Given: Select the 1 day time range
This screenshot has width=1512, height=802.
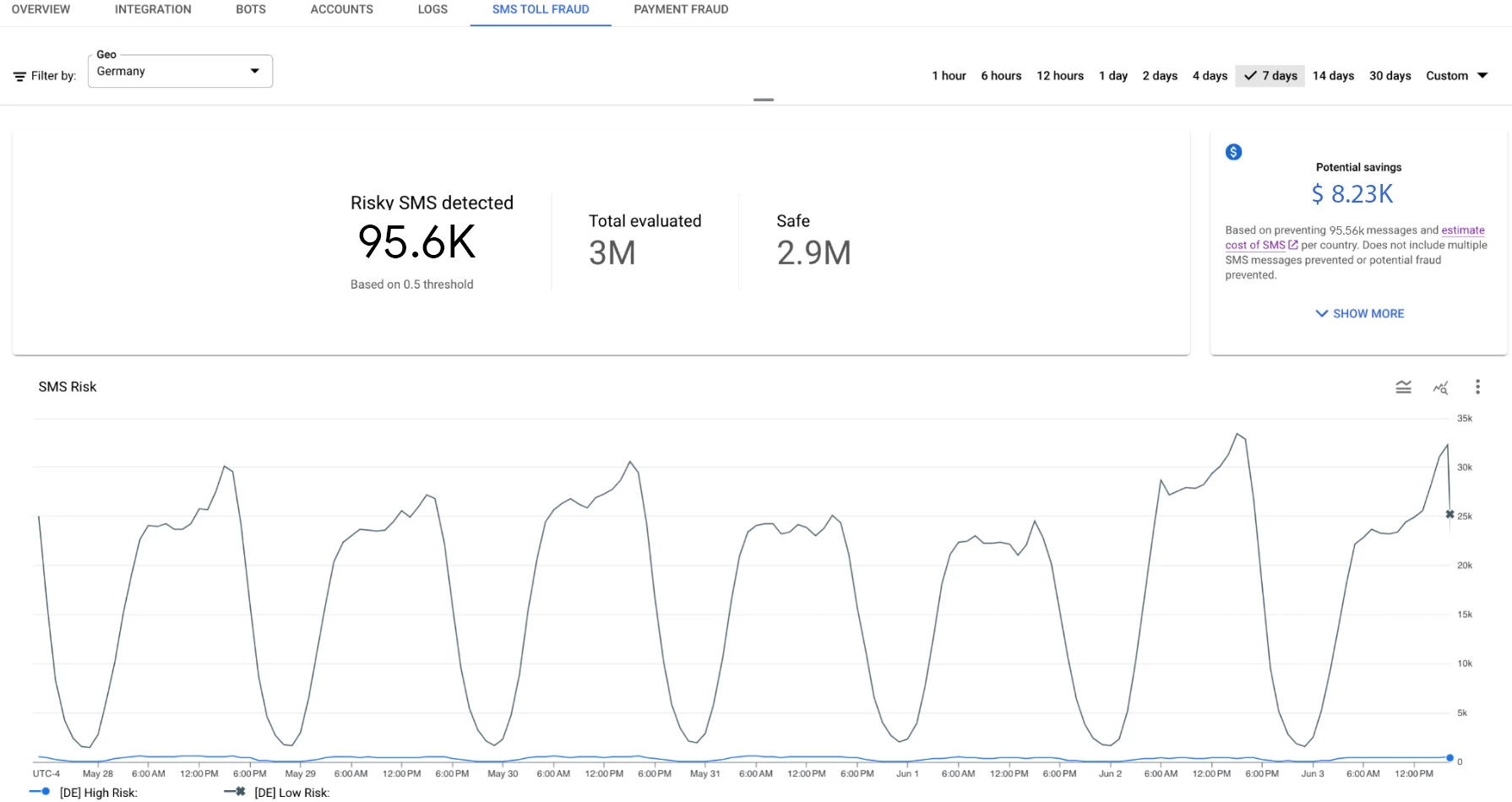Looking at the screenshot, I should click(1113, 76).
